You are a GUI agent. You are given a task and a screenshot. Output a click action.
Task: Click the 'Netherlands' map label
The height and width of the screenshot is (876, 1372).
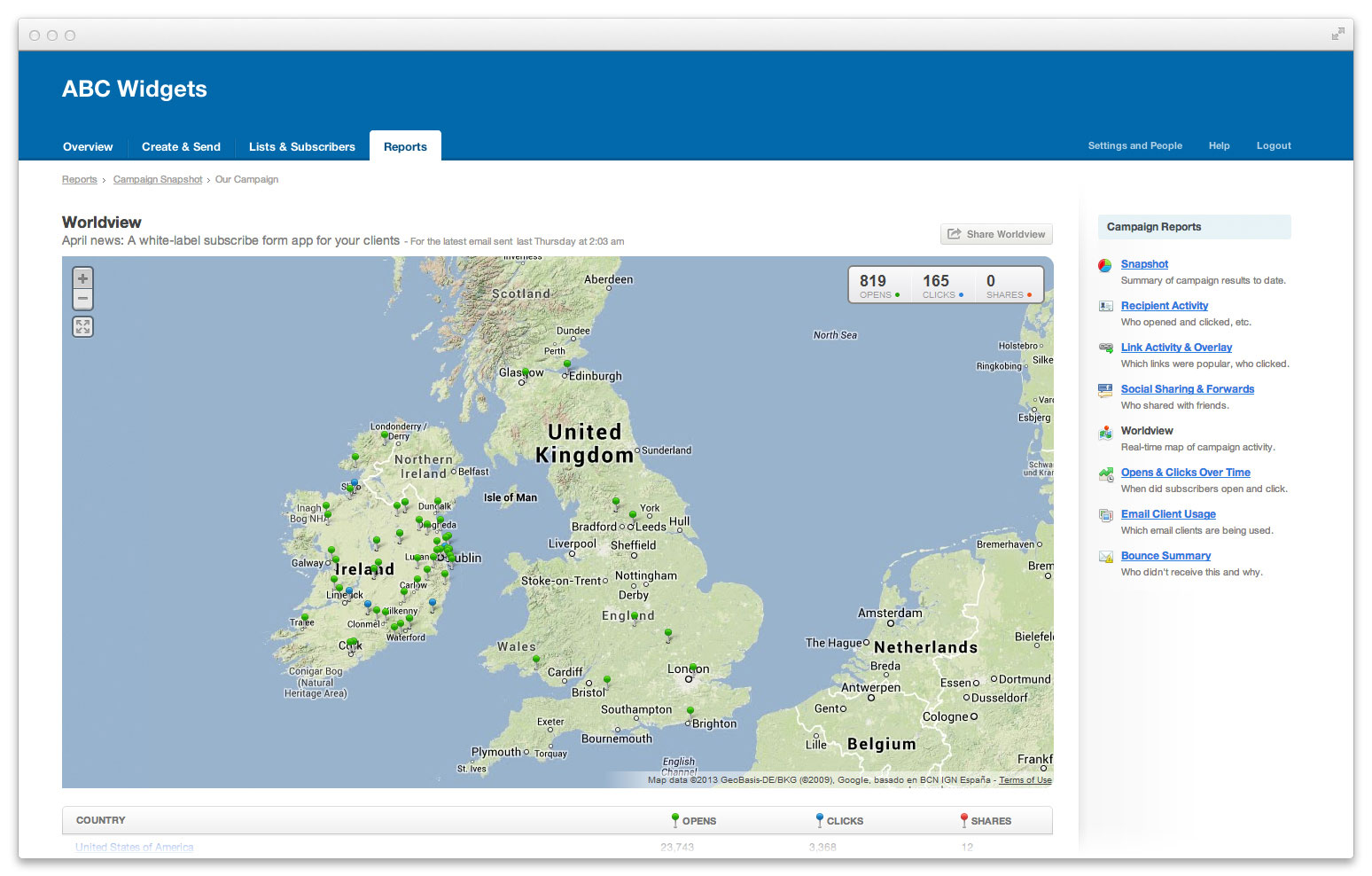click(926, 647)
